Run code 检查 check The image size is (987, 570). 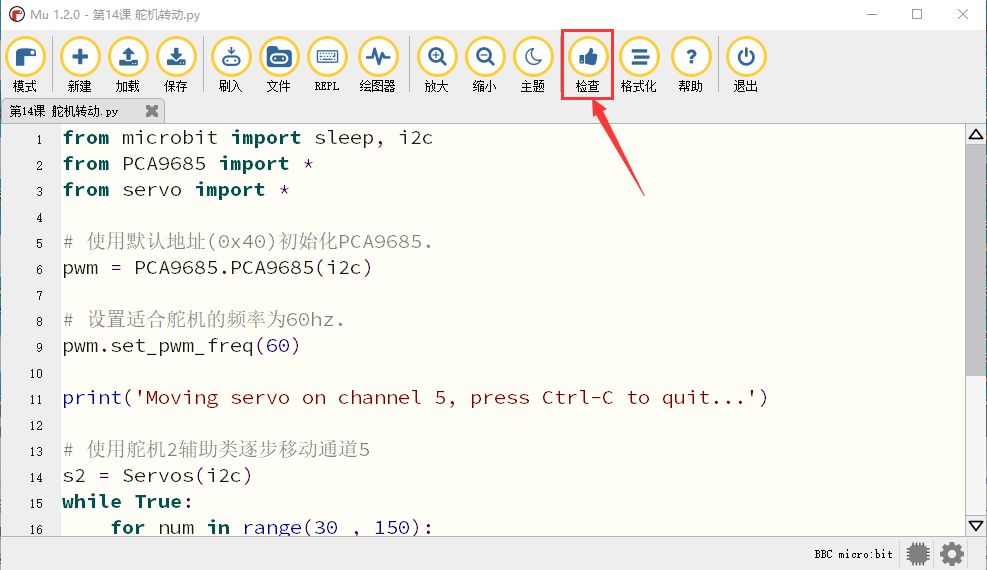pos(587,65)
